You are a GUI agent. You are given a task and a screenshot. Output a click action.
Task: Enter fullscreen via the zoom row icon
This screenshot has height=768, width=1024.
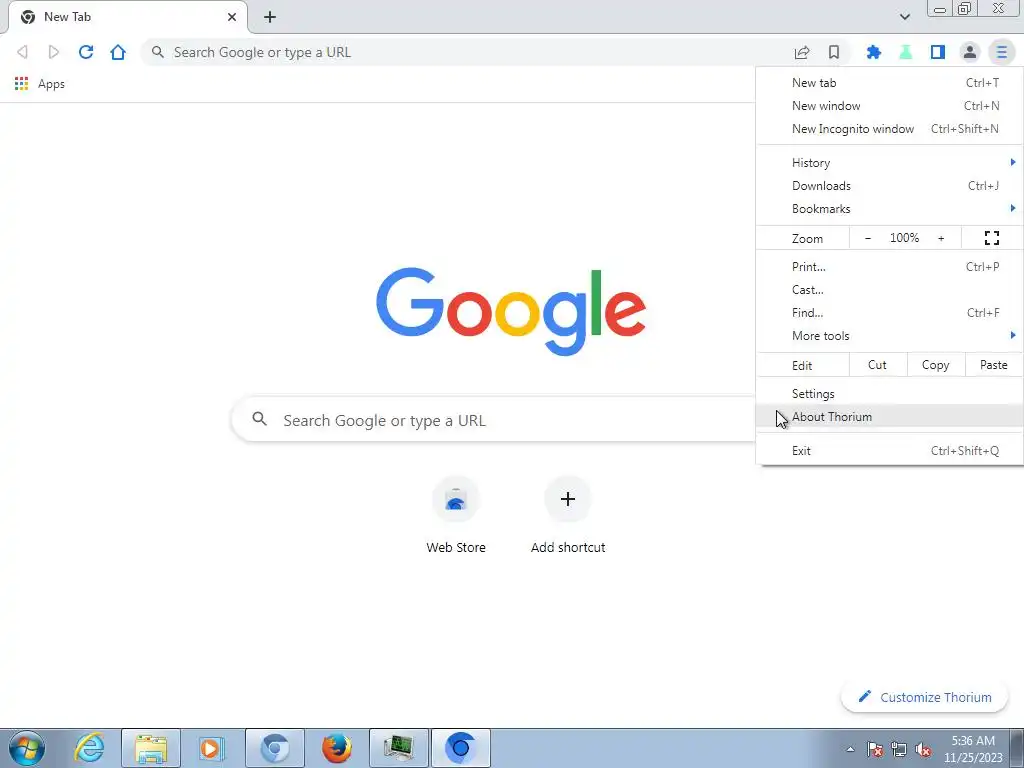click(x=991, y=238)
